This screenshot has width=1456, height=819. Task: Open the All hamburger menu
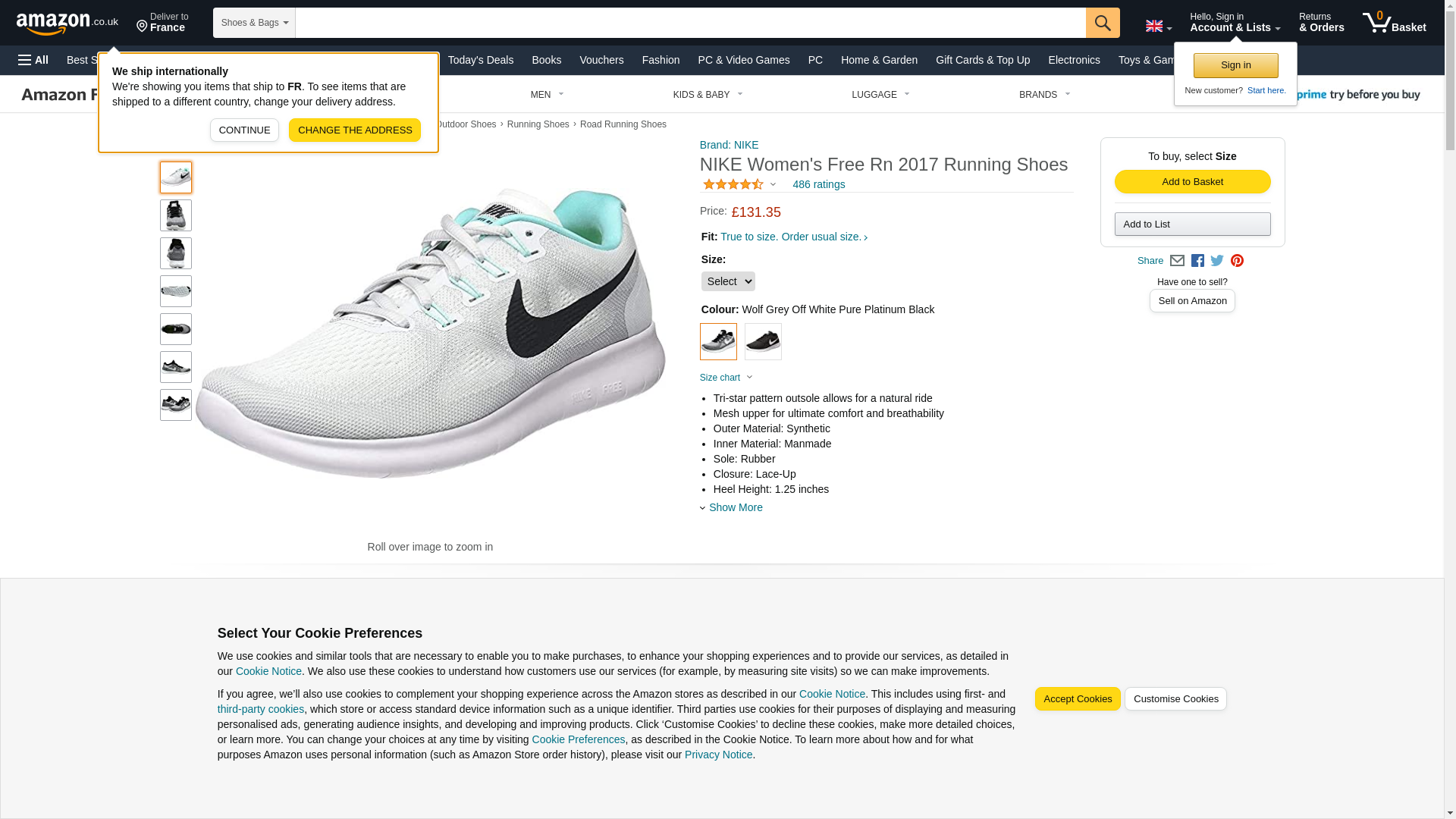click(33, 60)
